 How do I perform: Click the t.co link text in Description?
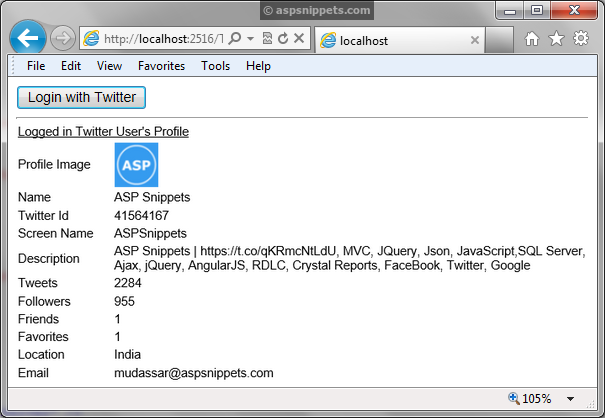pyautogui.click(x=269, y=251)
